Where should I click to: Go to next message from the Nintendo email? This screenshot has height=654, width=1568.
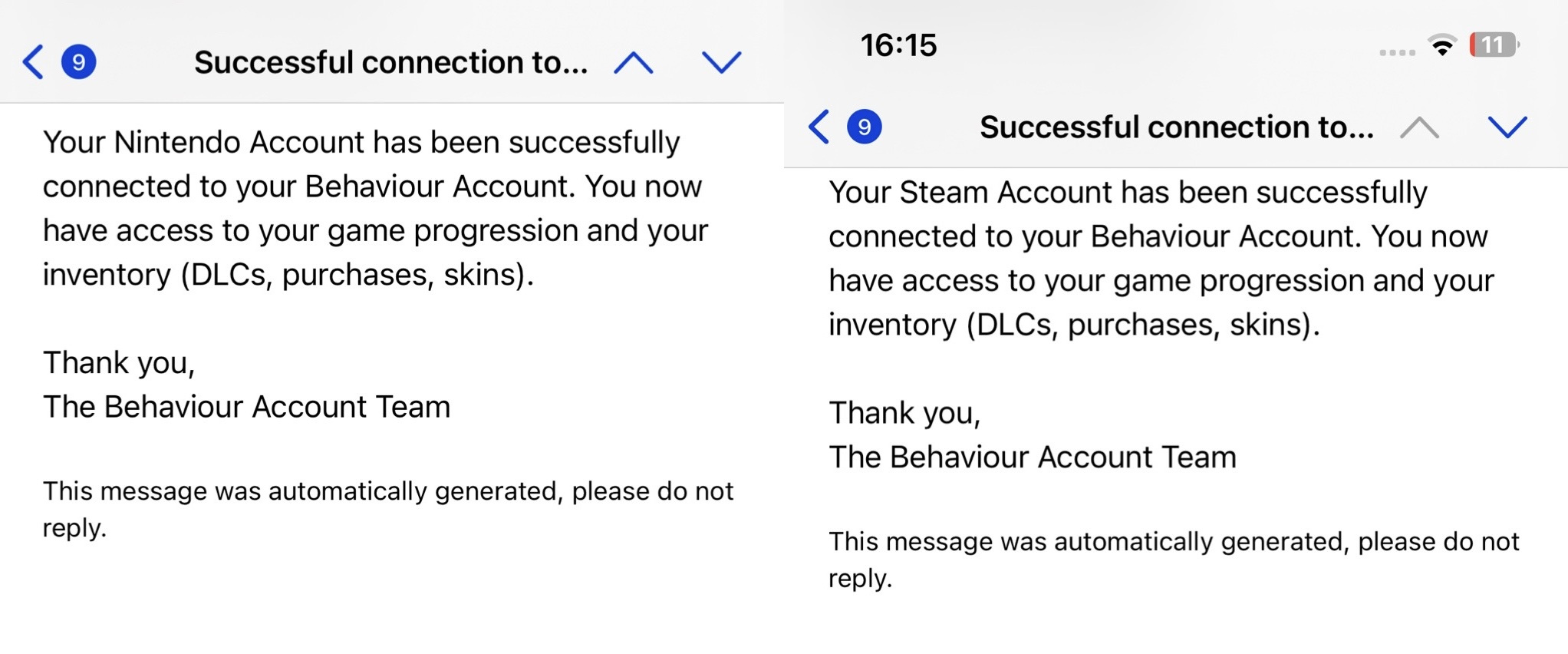tap(722, 62)
